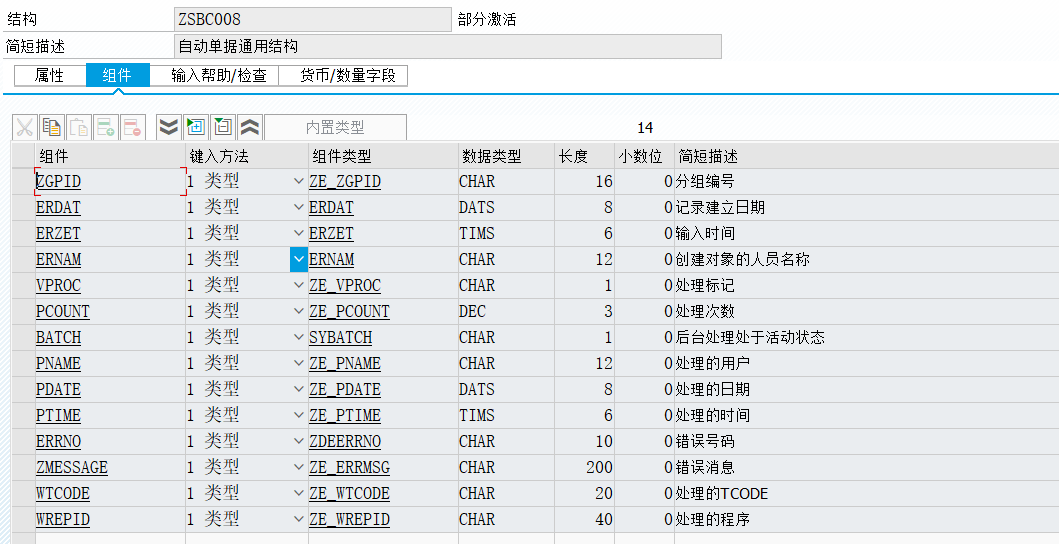Click the Cut scissors icon

[25, 127]
